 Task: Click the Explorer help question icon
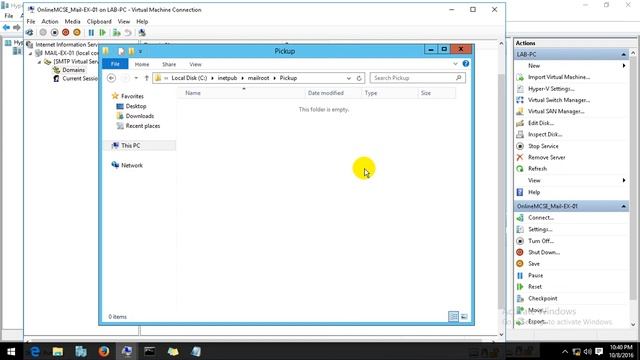click(466, 64)
